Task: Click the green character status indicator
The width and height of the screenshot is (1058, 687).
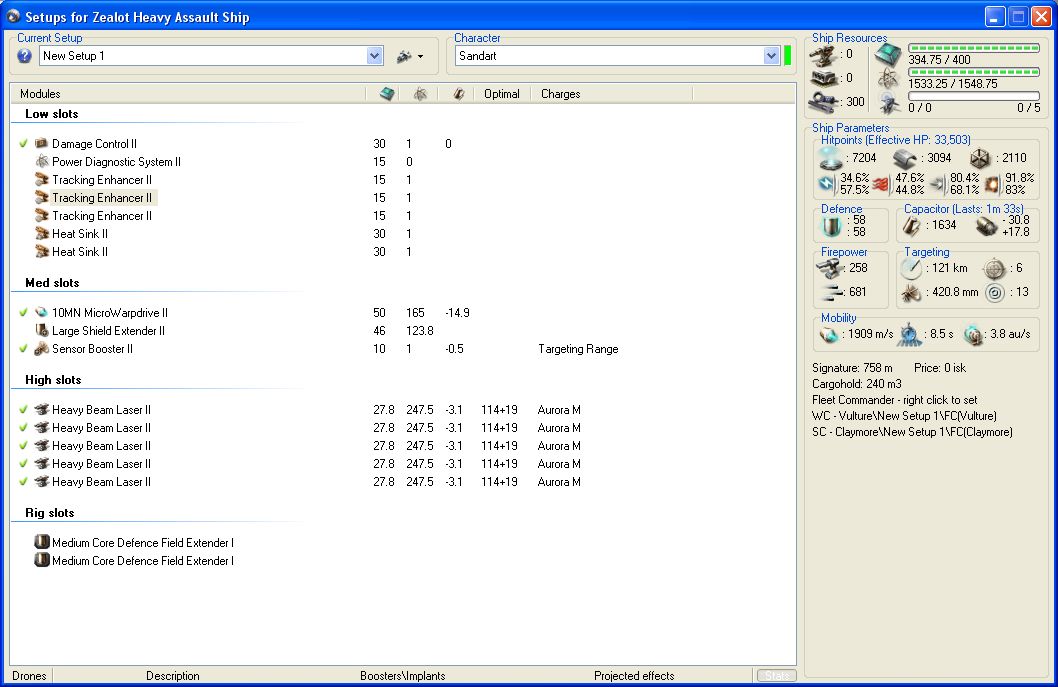Action: (x=787, y=56)
